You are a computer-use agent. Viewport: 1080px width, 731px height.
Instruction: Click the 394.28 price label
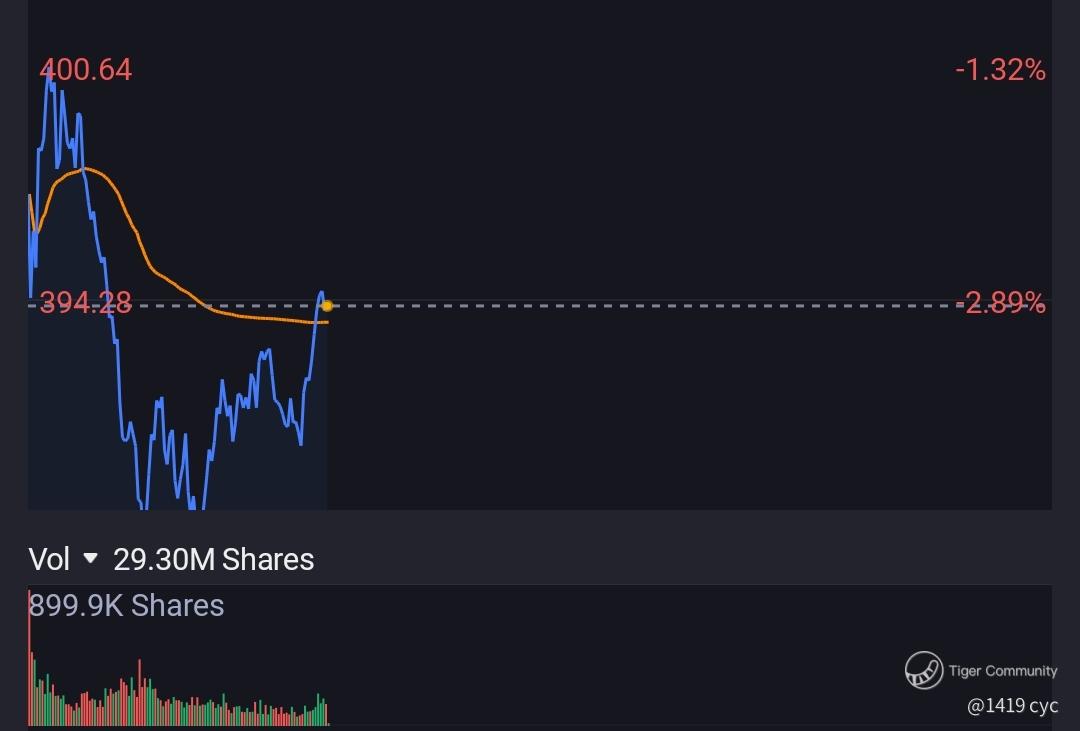(86, 302)
